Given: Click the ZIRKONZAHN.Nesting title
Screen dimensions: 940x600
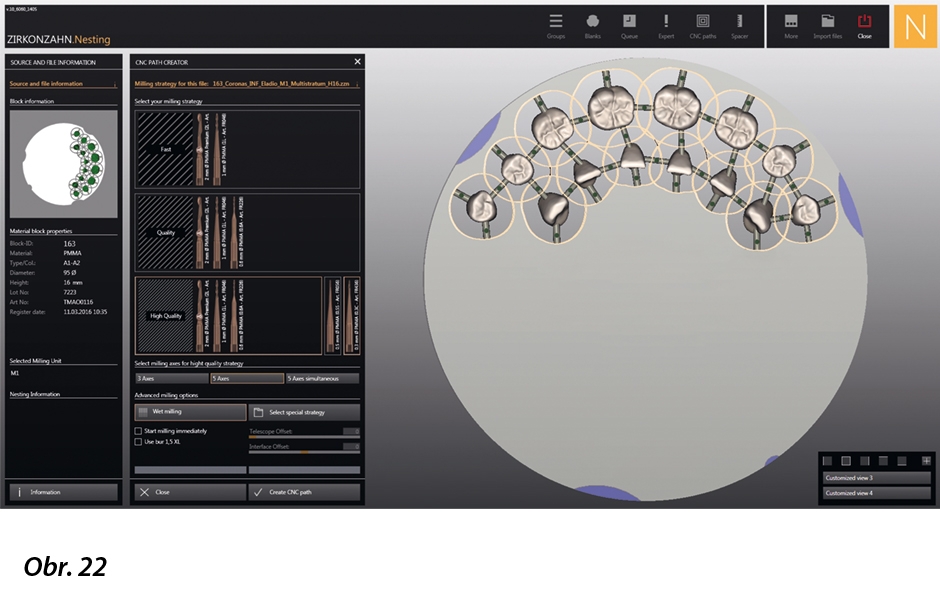Looking at the screenshot, I should (x=59, y=40).
